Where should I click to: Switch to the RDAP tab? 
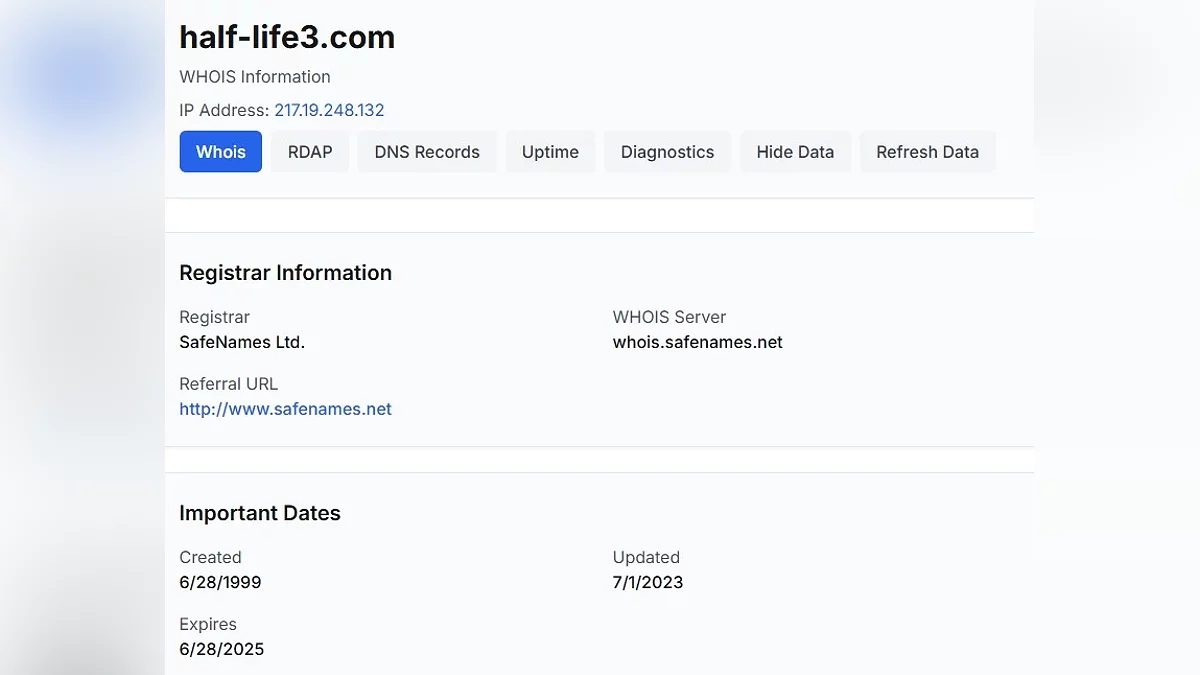309,152
